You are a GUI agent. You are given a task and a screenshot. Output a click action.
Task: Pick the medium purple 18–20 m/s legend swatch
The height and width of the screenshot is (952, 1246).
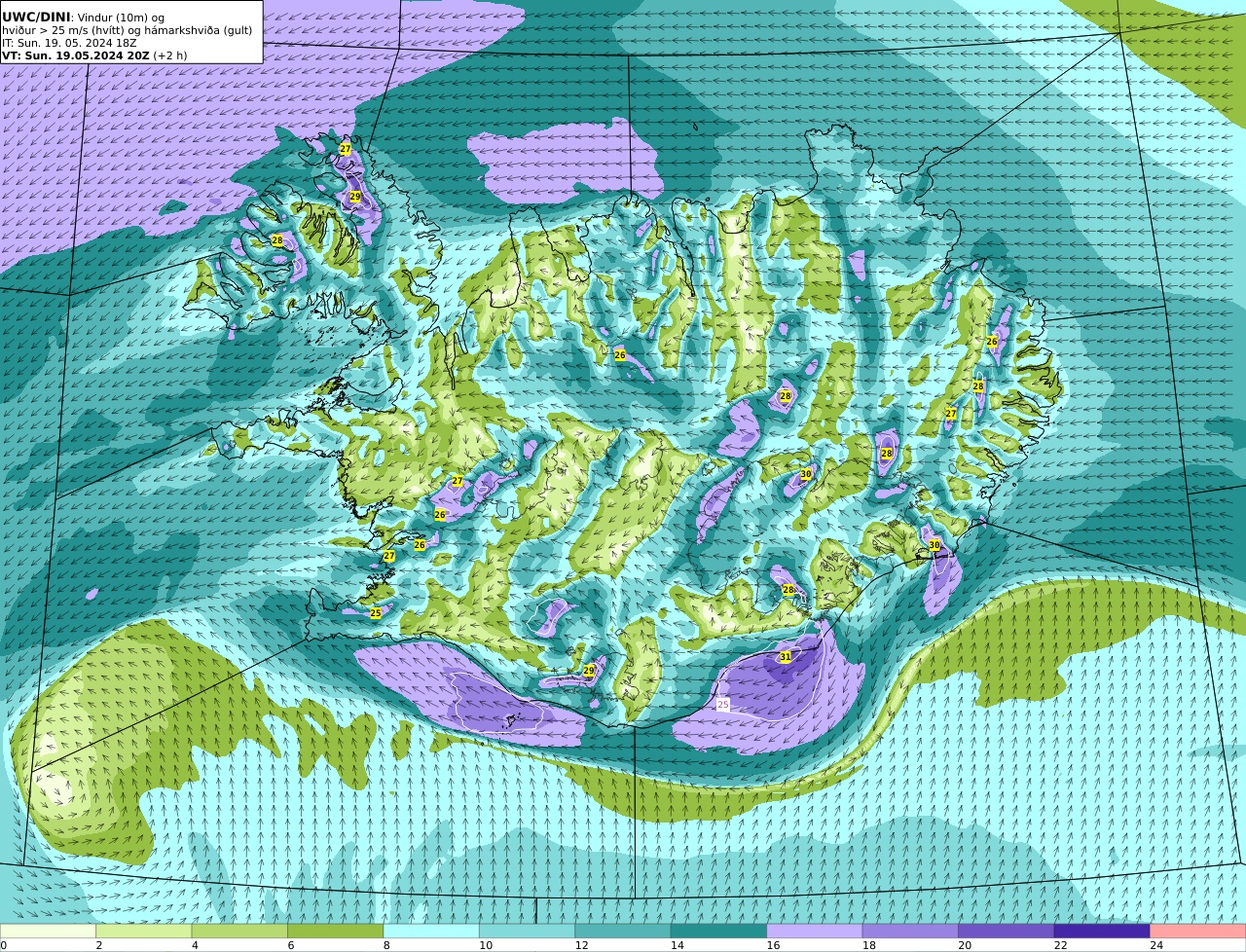coord(910,932)
